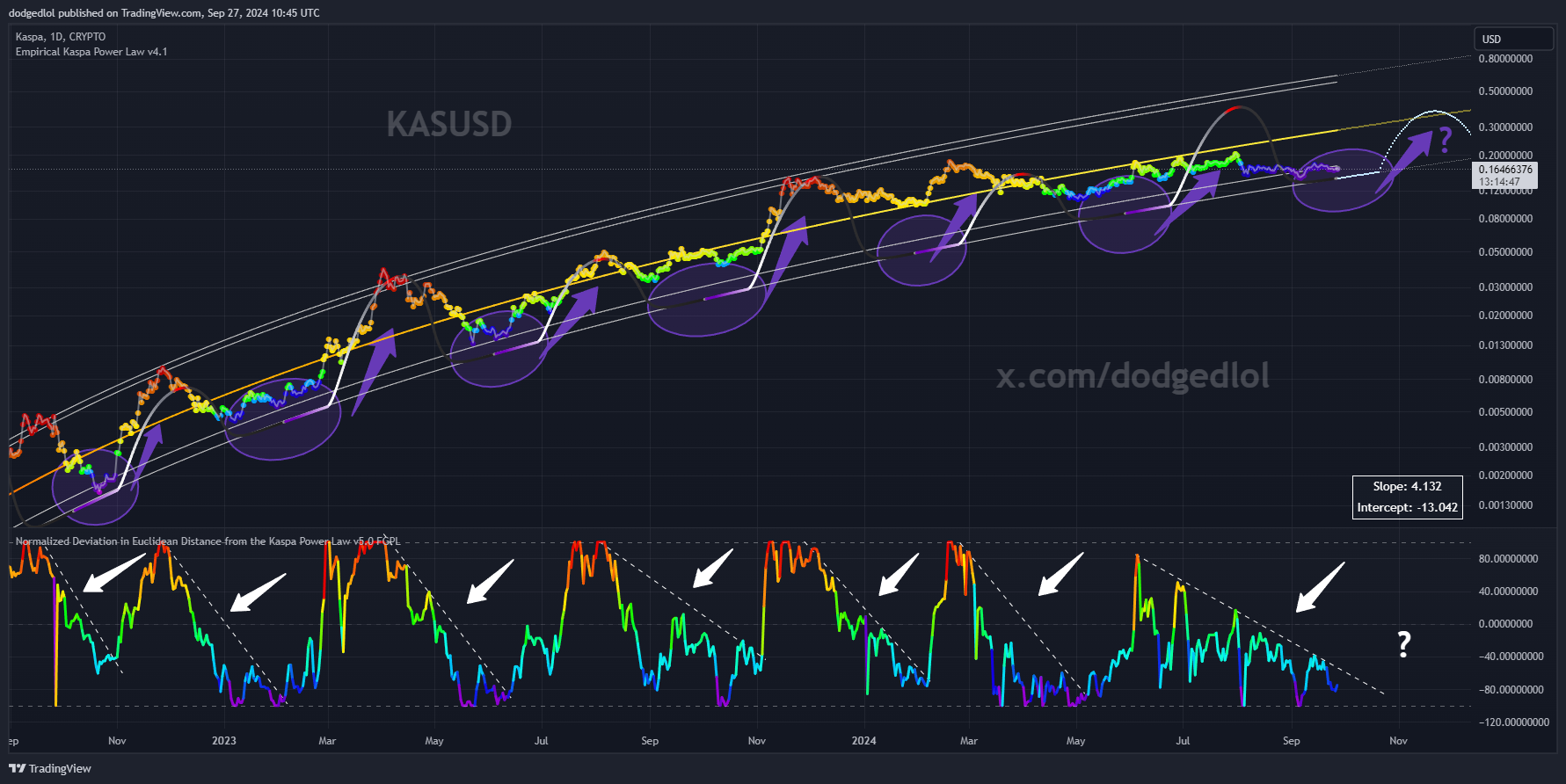Click the Slope: 4.132 value
This screenshot has width=1566, height=784.
[1407, 486]
